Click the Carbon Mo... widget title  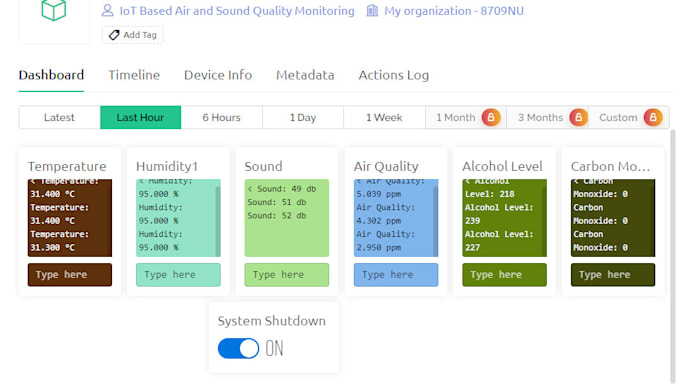[x=610, y=166]
